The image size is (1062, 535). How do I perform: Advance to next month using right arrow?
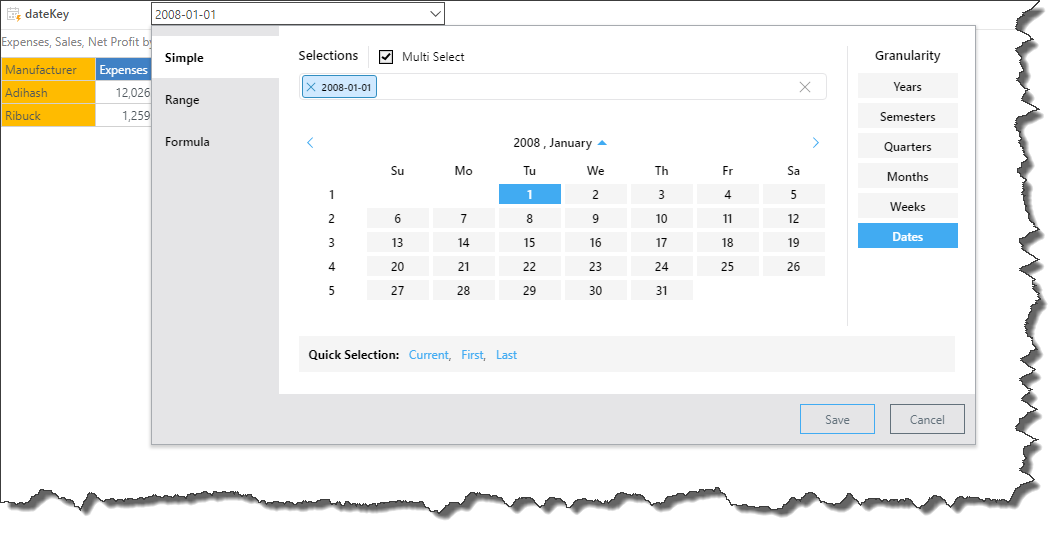click(816, 143)
